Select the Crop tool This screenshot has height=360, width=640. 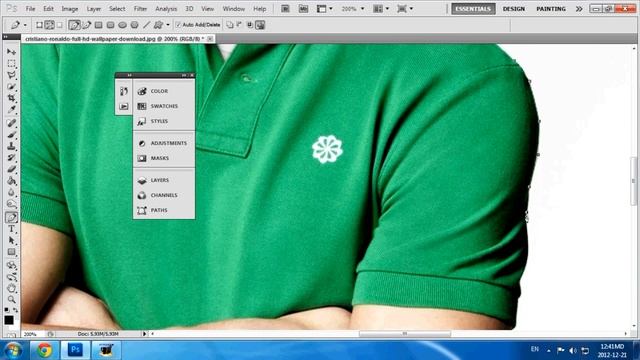click(x=11, y=98)
